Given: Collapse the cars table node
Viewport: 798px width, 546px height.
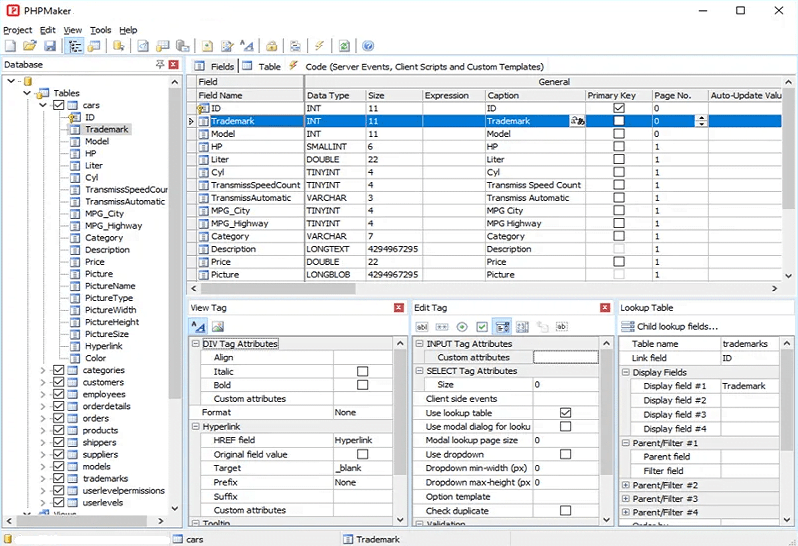Looking at the screenshot, I should tap(43, 105).
